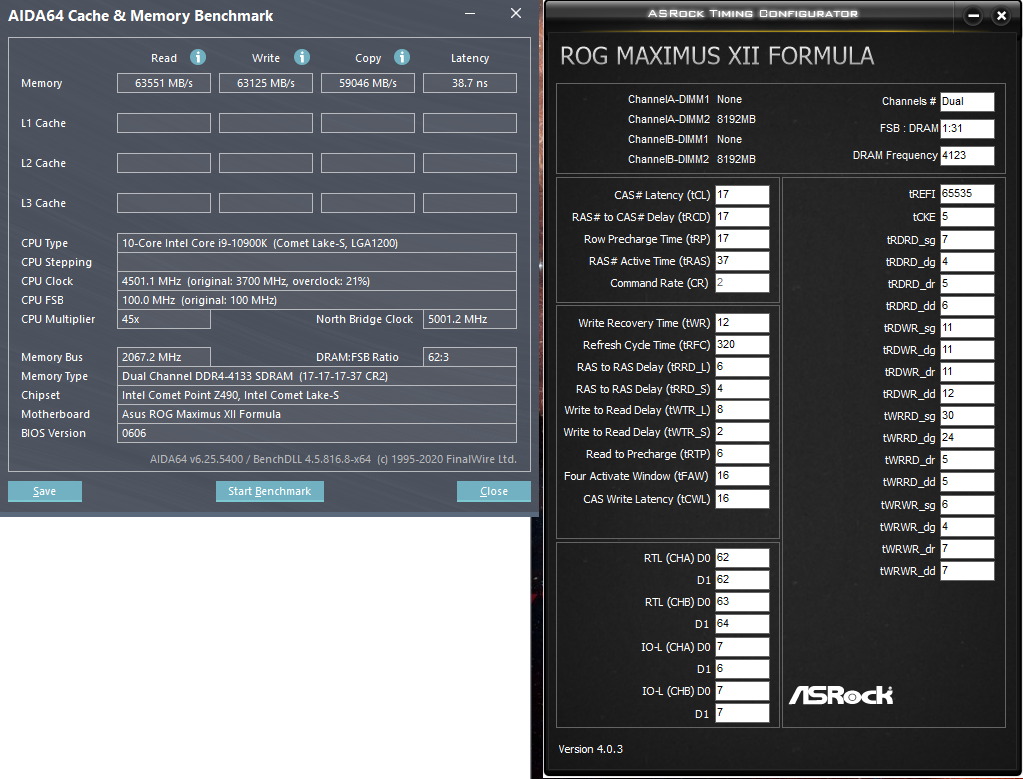The image size is (1023, 779).
Task: Click the Command Rate (CR) field
Action: 740,283
